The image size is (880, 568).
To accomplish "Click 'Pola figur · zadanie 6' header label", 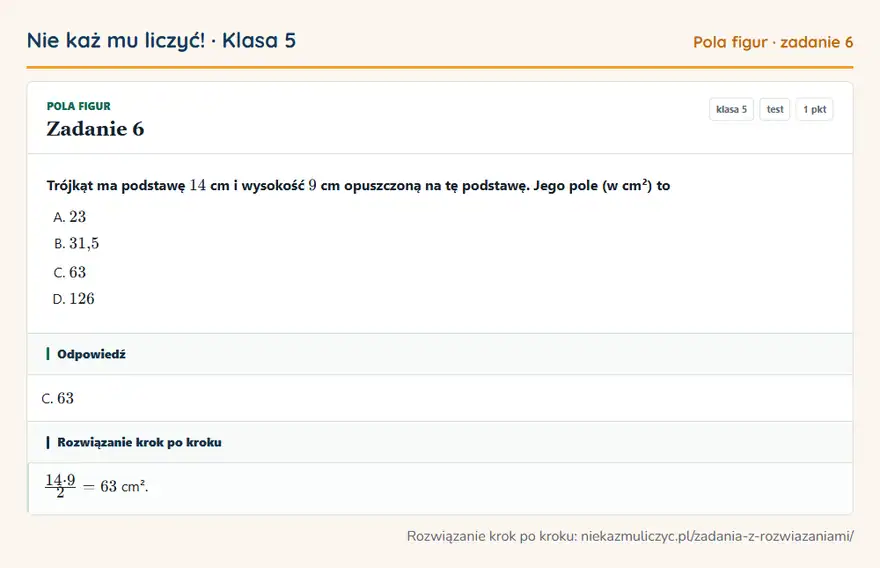I will 773,42.
